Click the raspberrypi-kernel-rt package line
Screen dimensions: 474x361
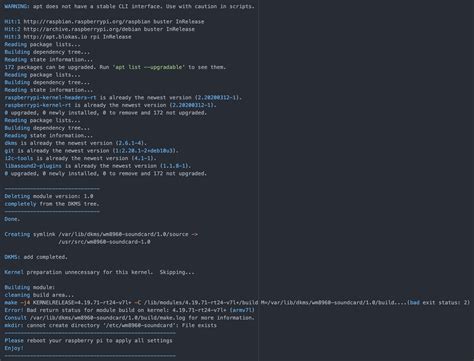pos(110,105)
